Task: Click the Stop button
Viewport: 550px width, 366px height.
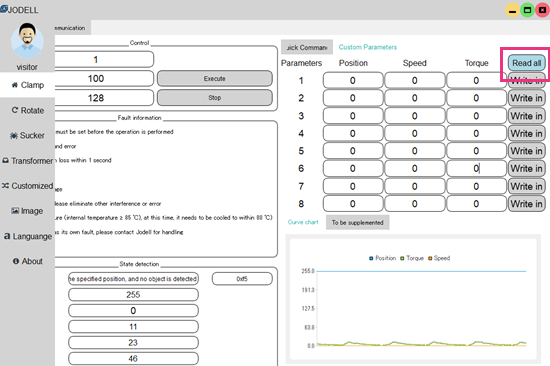Action: (x=215, y=98)
